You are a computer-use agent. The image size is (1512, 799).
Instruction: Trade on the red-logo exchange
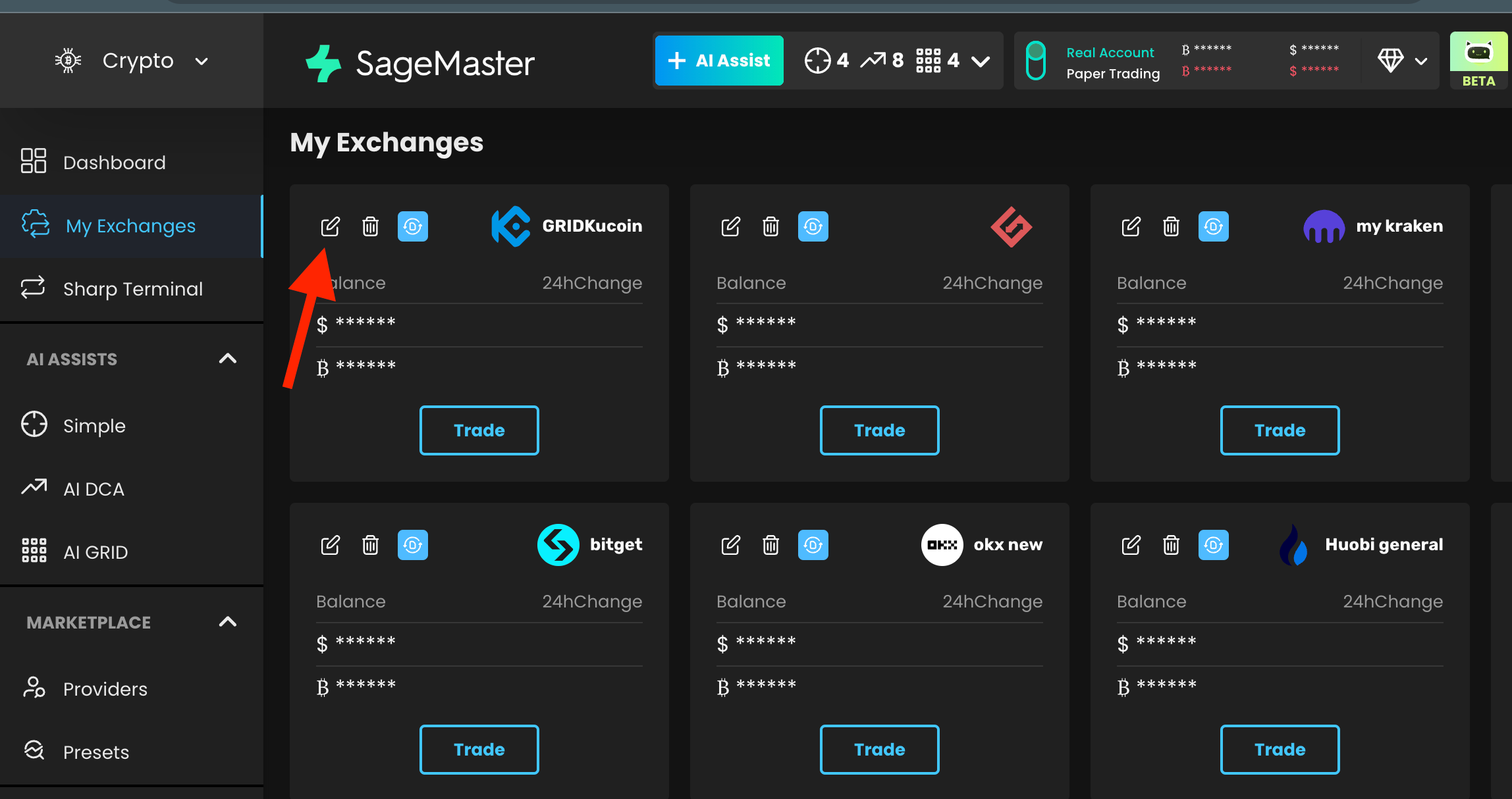[880, 430]
